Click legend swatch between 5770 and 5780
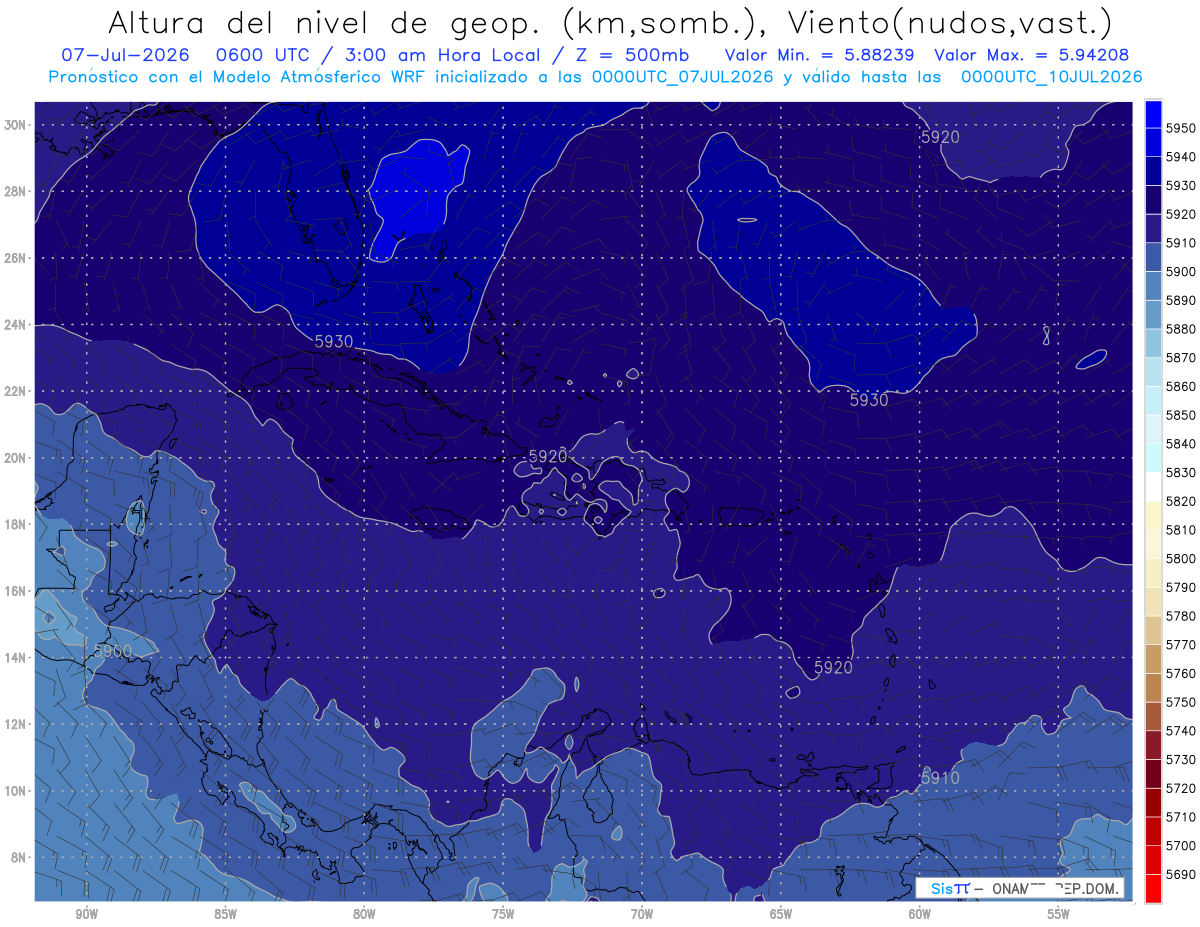Screen dimensions: 1200x927 (1153, 630)
